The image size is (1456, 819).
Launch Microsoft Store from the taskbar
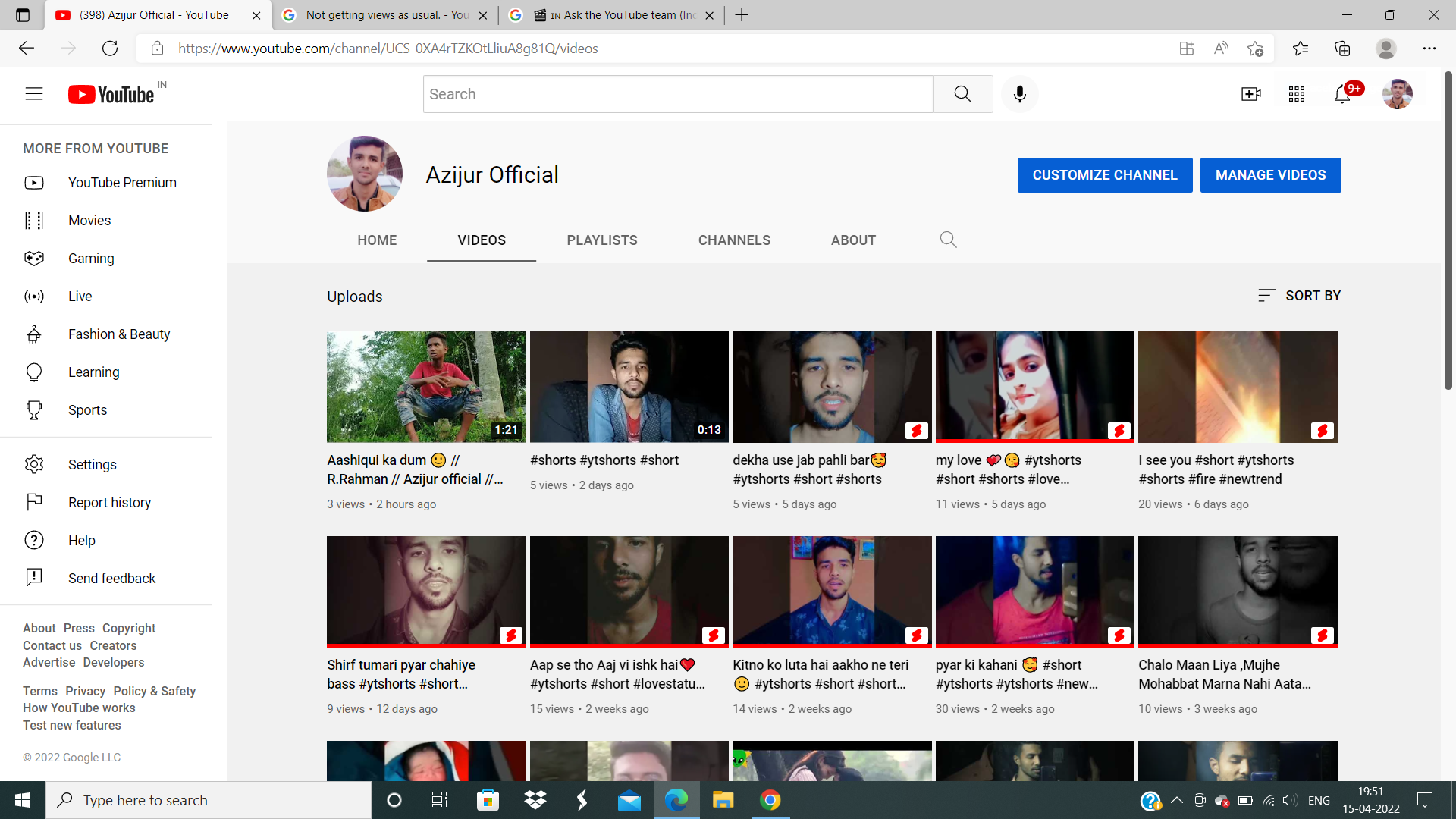[x=488, y=800]
